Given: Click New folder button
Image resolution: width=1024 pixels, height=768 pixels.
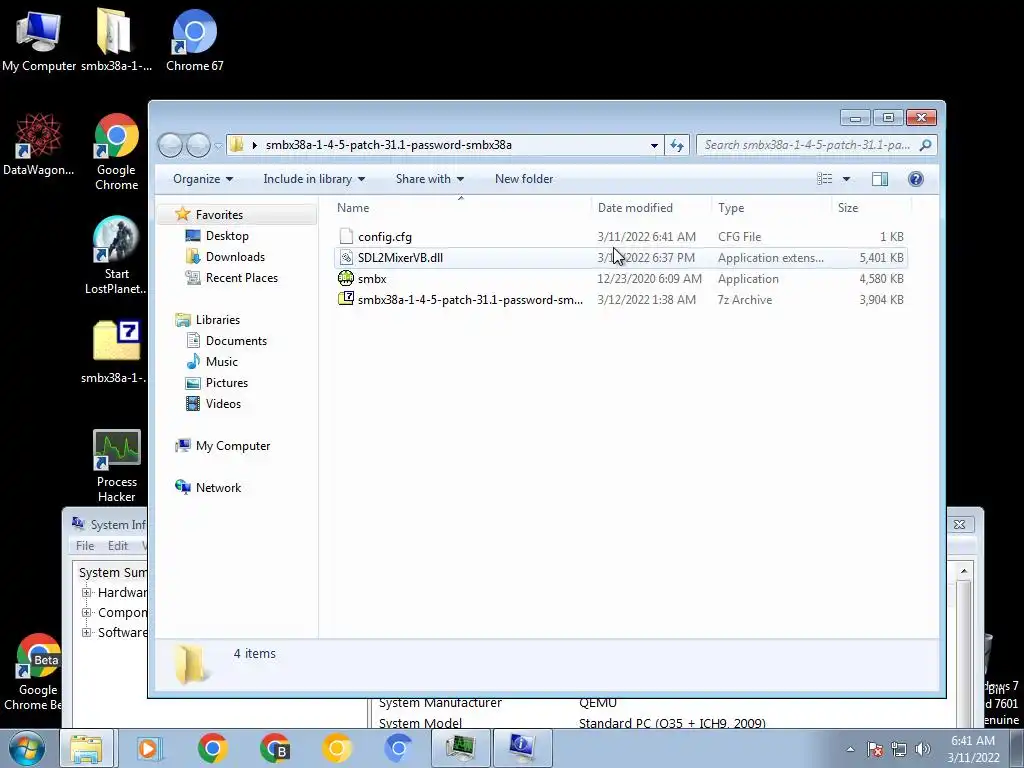Looking at the screenshot, I should point(524,179).
